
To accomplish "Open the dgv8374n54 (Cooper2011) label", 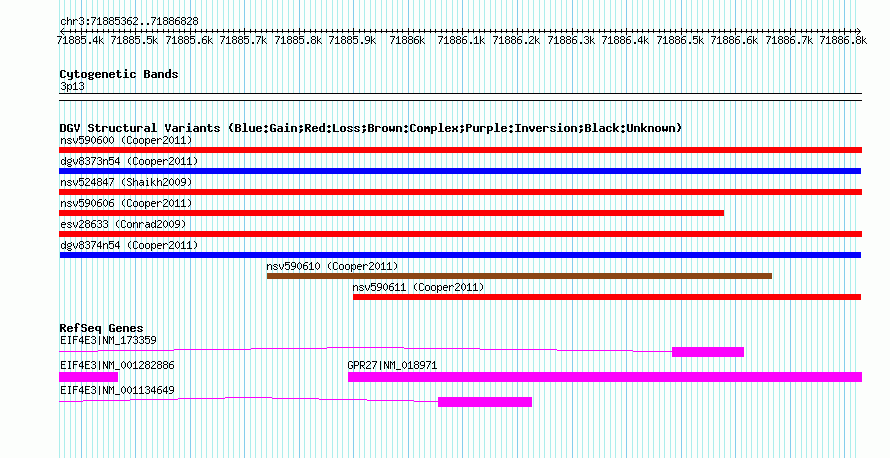I will tap(129, 245).
